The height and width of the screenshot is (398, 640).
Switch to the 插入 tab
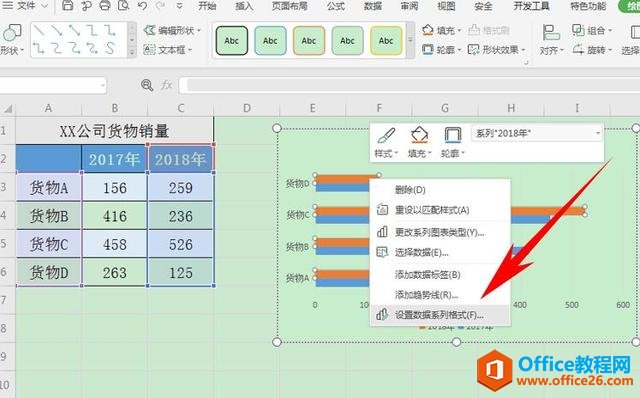pyautogui.click(x=244, y=6)
